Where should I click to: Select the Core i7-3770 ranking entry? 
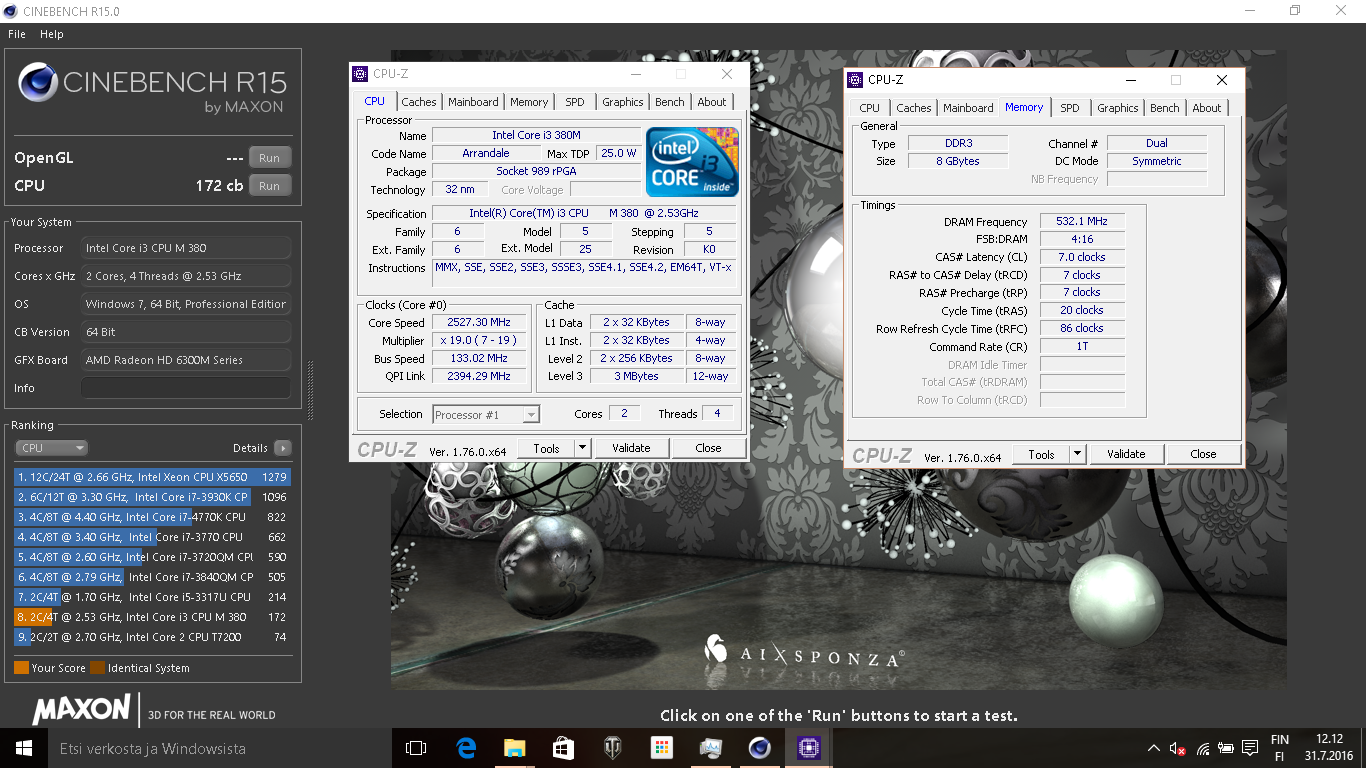coord(152,537)
